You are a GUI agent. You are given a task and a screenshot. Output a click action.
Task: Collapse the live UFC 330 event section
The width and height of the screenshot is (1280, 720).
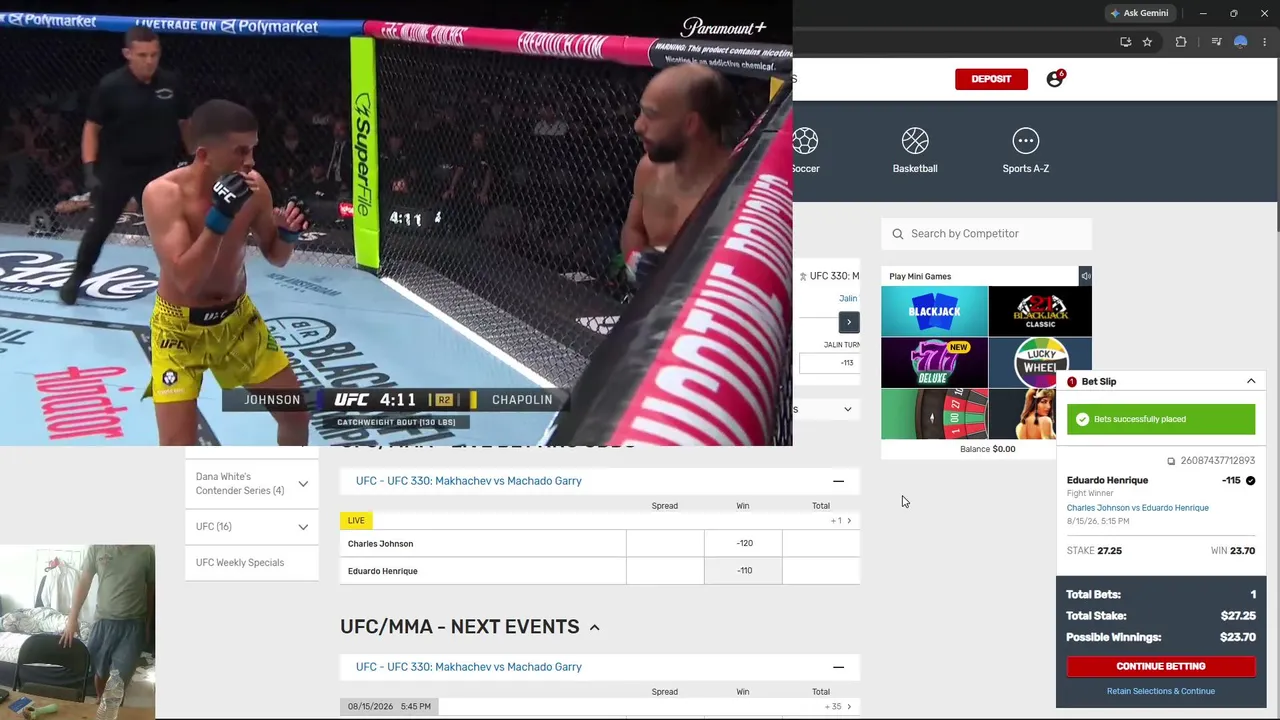(839, 481)
